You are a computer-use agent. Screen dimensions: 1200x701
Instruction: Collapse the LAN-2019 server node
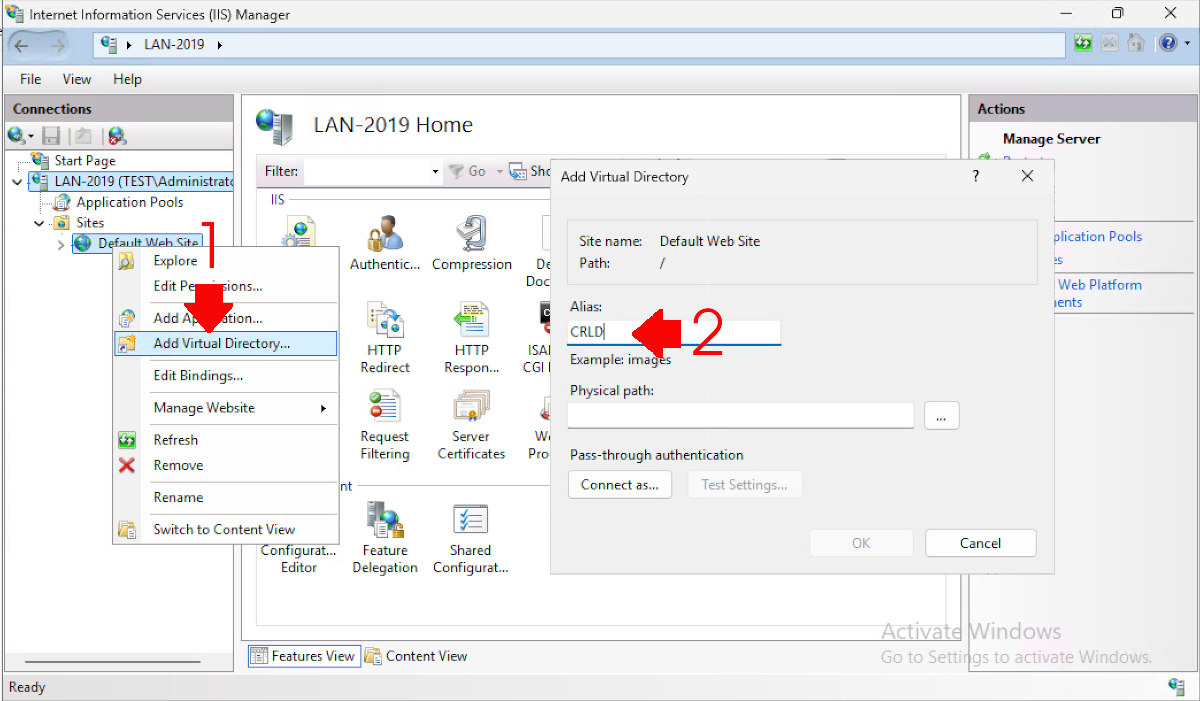pos(17,182)
